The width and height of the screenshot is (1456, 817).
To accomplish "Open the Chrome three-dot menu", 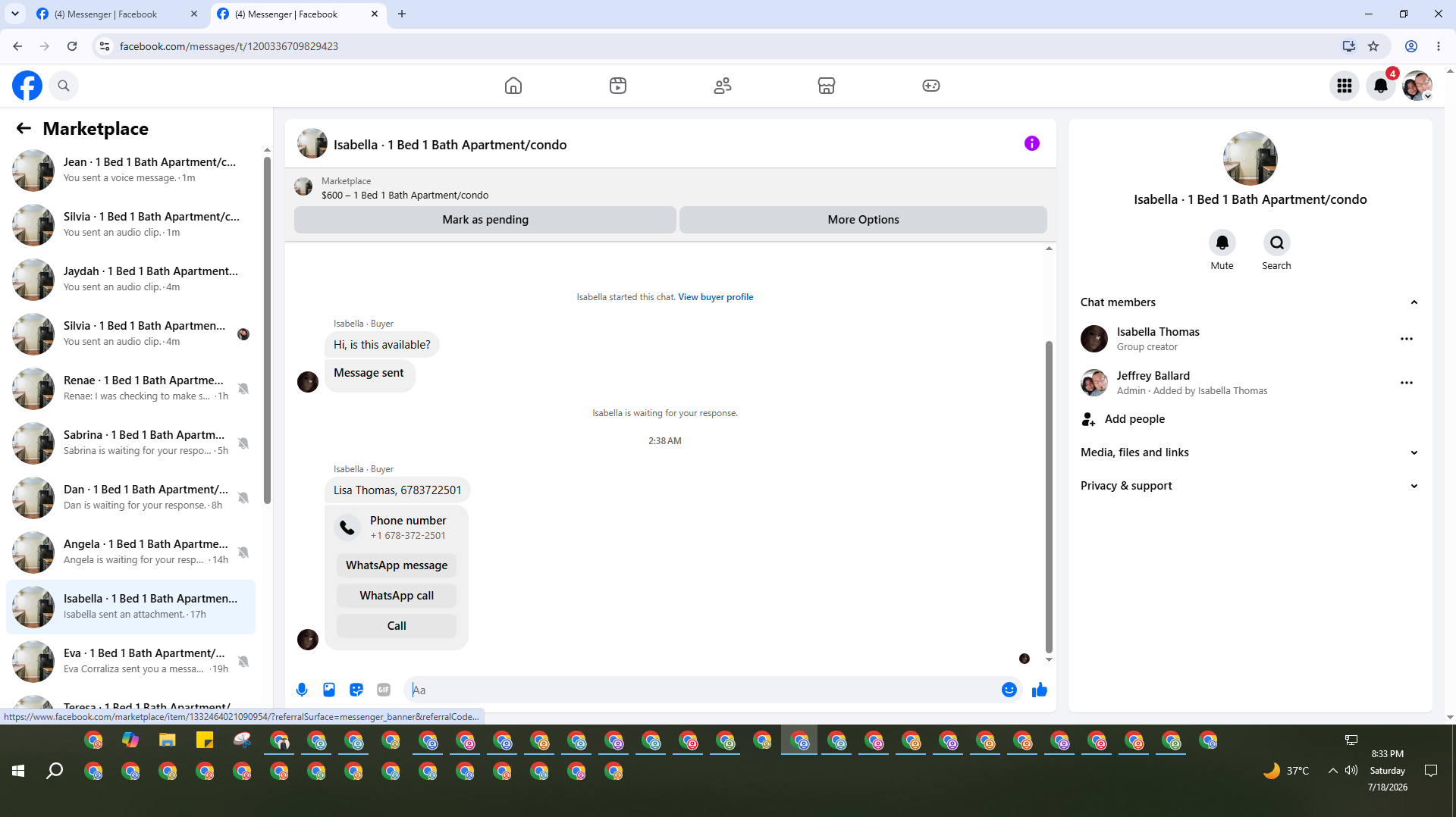I will pyautogui.click(x=1439, y=46).
